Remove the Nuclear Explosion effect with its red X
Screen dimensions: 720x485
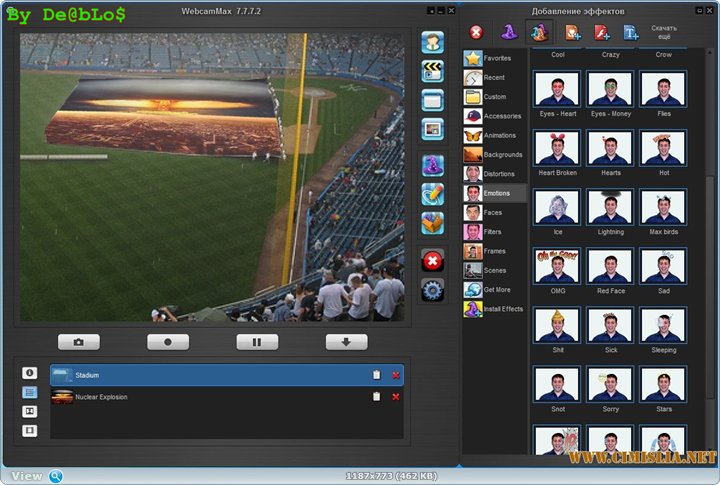click(395, 397)
